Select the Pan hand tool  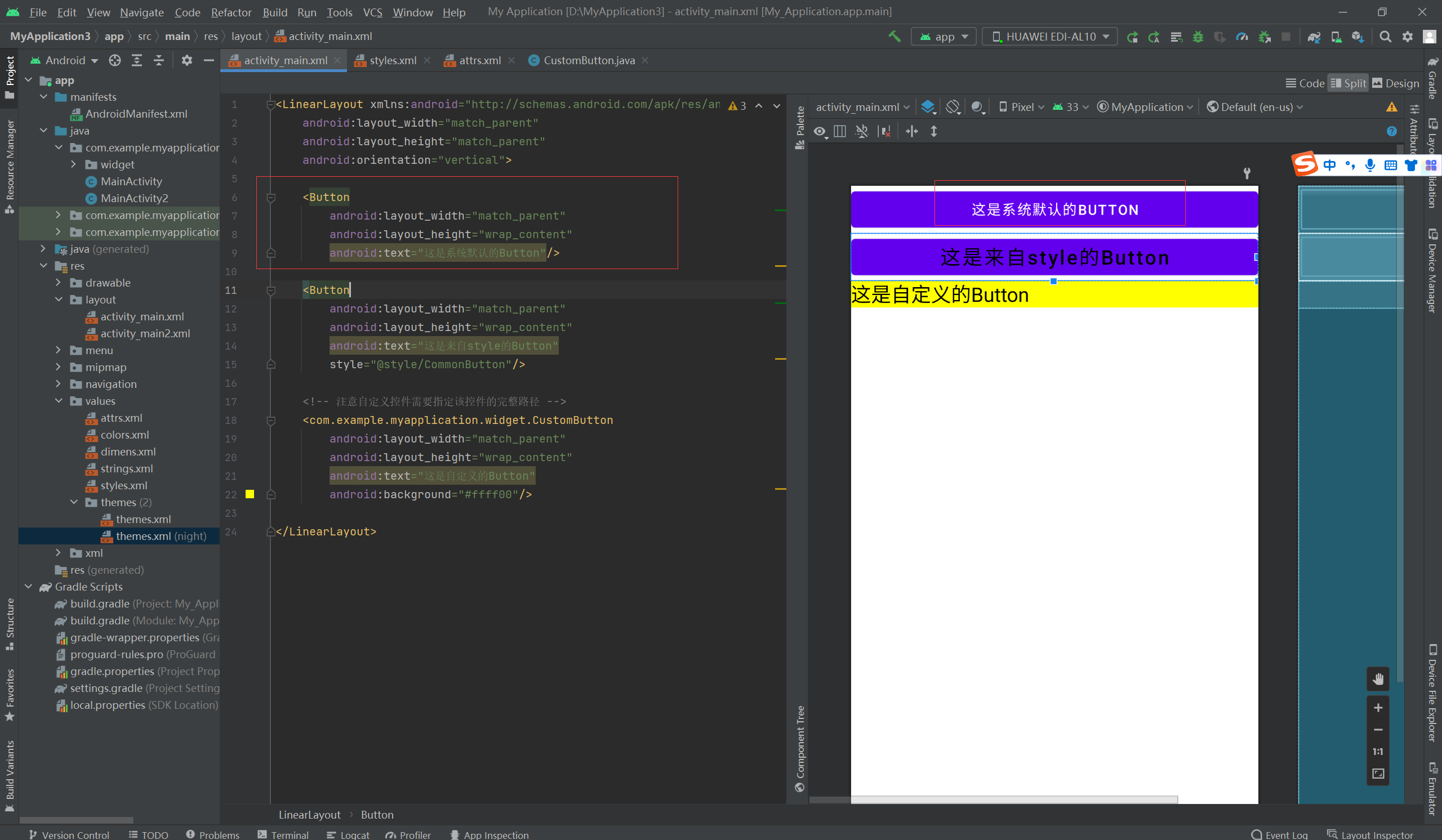[x=1378, y=679]
